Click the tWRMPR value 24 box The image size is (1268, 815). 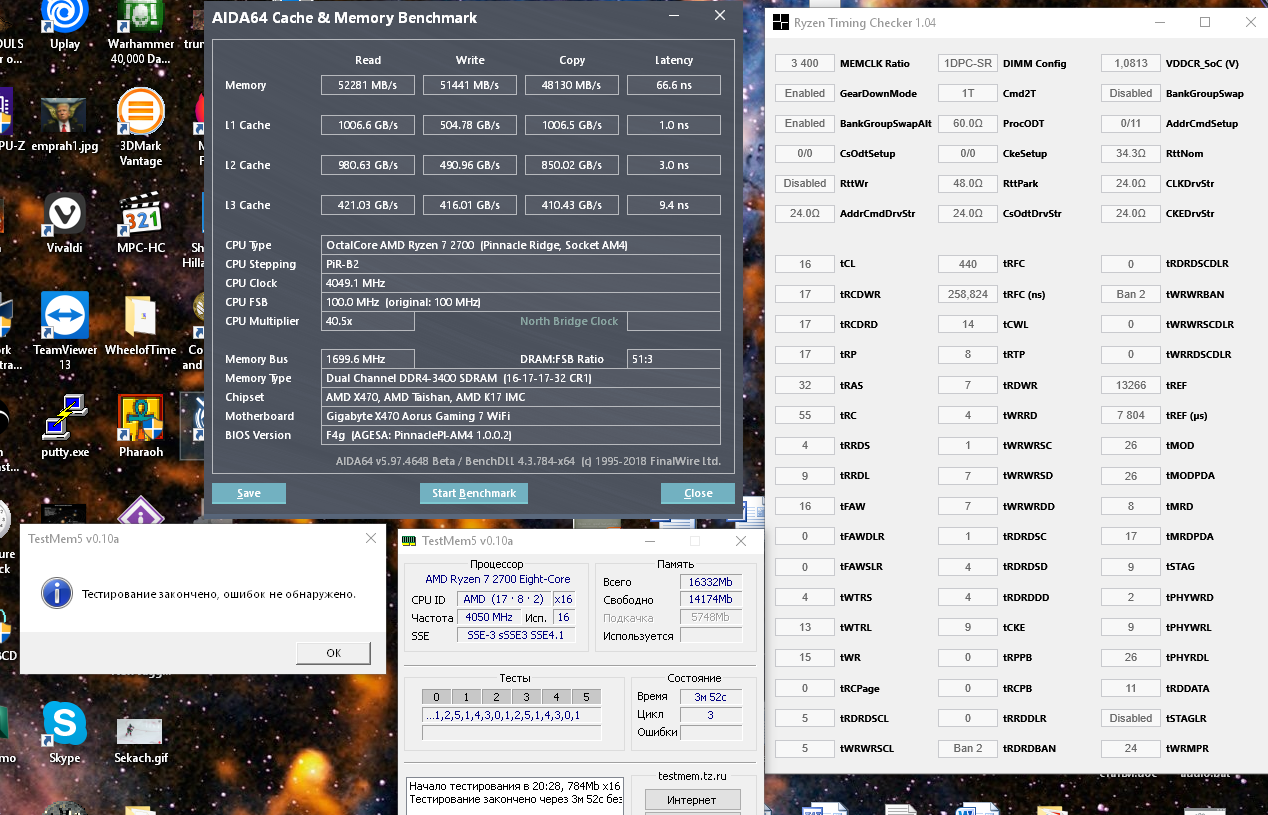click(x=1131, y=748)
